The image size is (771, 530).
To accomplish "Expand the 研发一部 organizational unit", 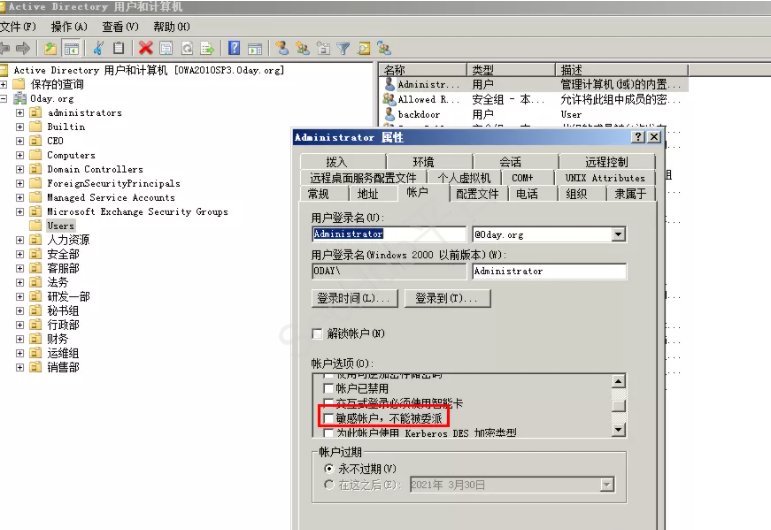I will (x=20, y=297).
